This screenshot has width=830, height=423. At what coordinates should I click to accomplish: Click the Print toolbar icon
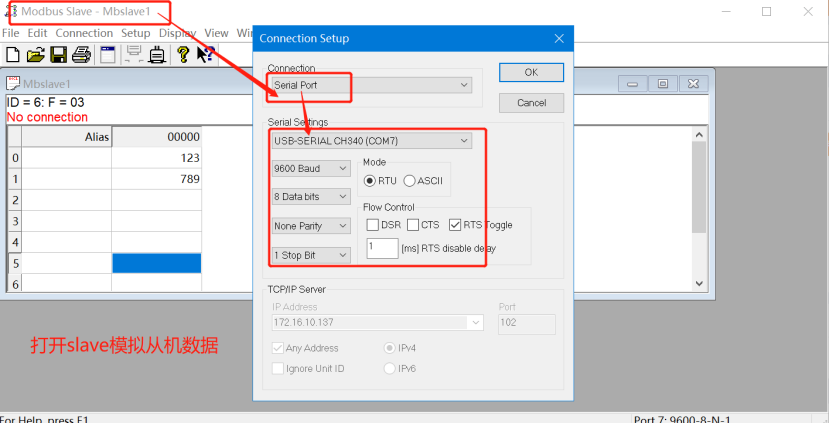(82, 54)
